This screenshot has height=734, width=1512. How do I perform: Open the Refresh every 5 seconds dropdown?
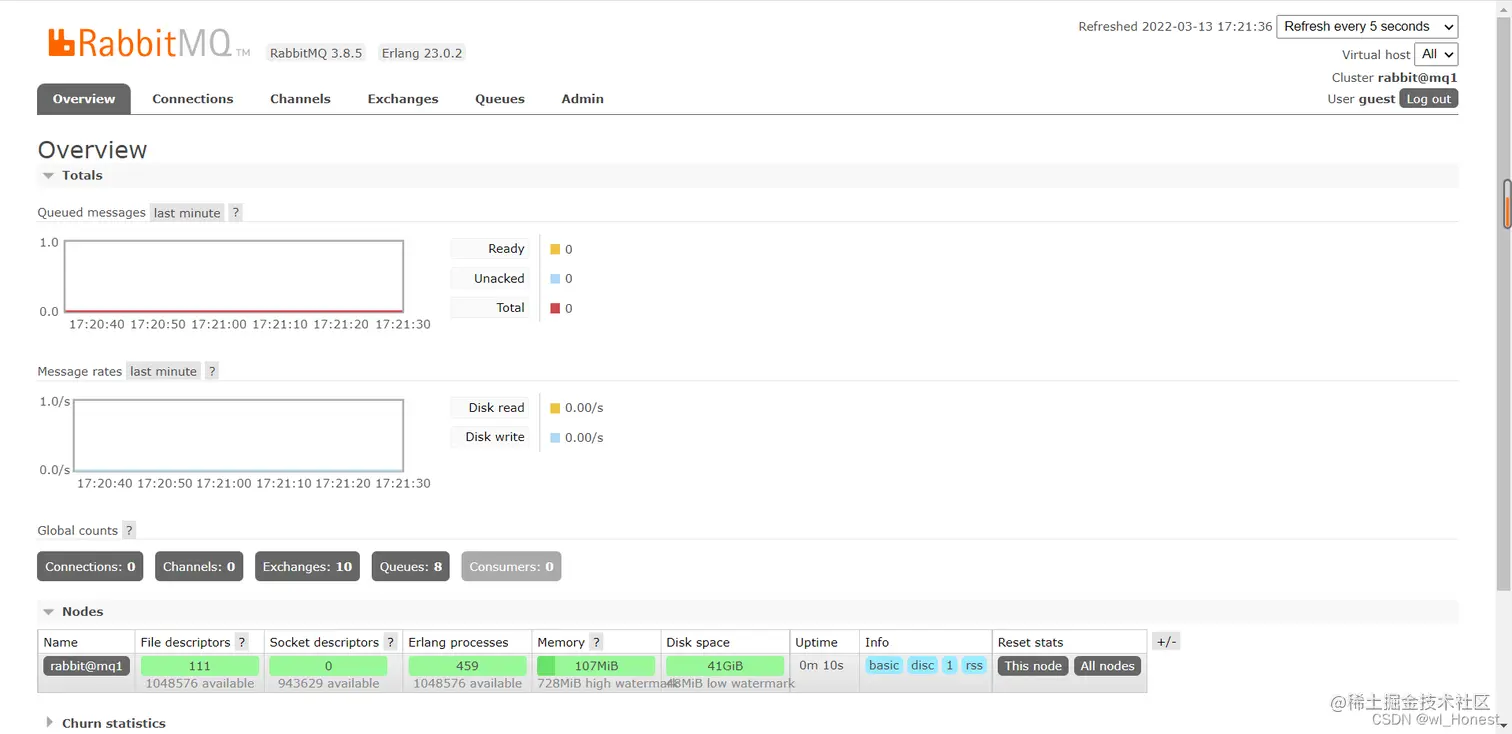tap(1367, 27)
